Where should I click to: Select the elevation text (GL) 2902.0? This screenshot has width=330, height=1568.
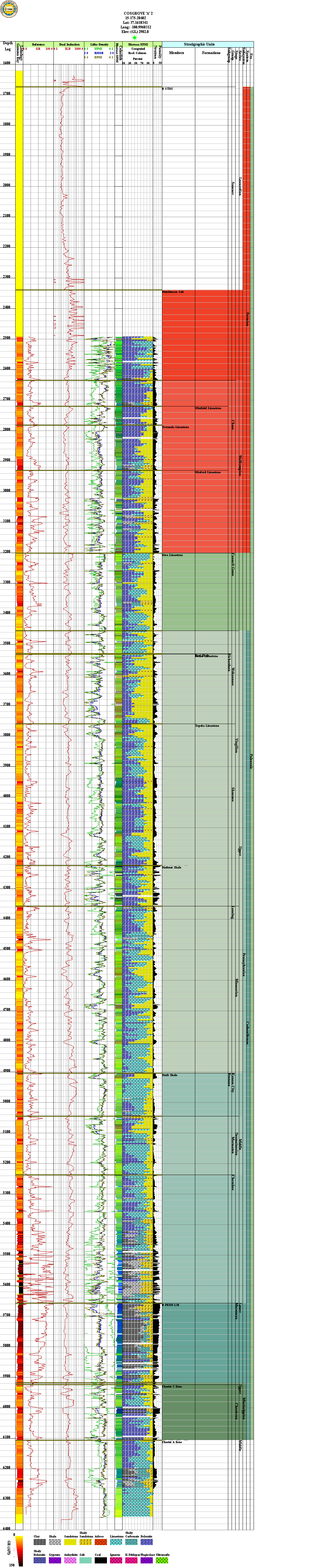tap(139, 32)
